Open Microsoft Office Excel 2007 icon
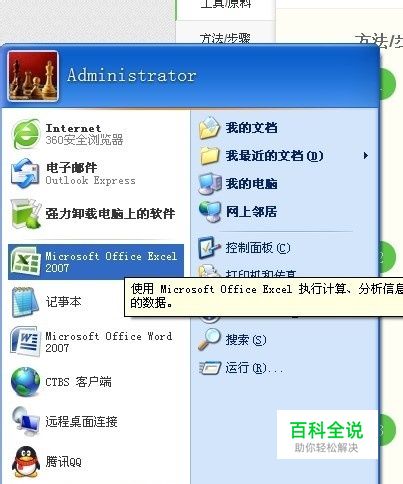The width and height of the screenshot is (403, 484). click(x=25, y=262)
